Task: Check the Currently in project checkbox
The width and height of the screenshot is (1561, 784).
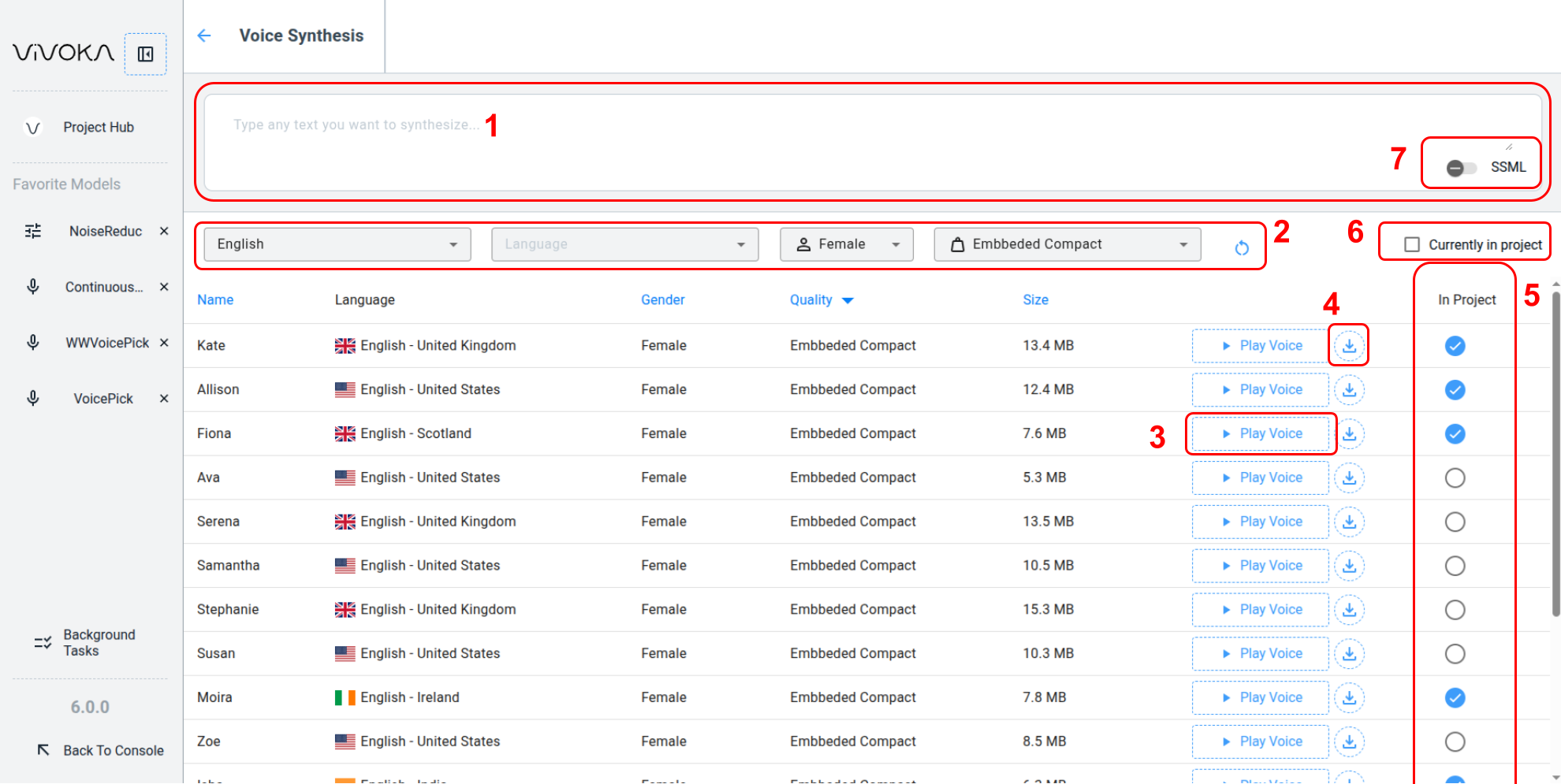Action: pyautogui.click(x=1412, y=245)
